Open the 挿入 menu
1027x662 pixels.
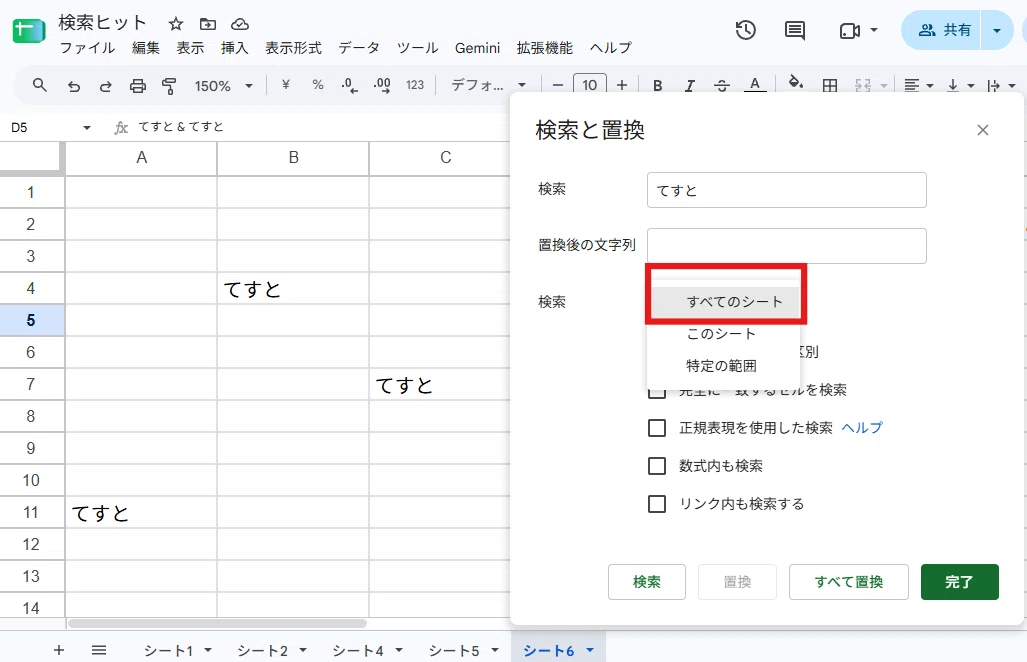(x=234, y=48)
